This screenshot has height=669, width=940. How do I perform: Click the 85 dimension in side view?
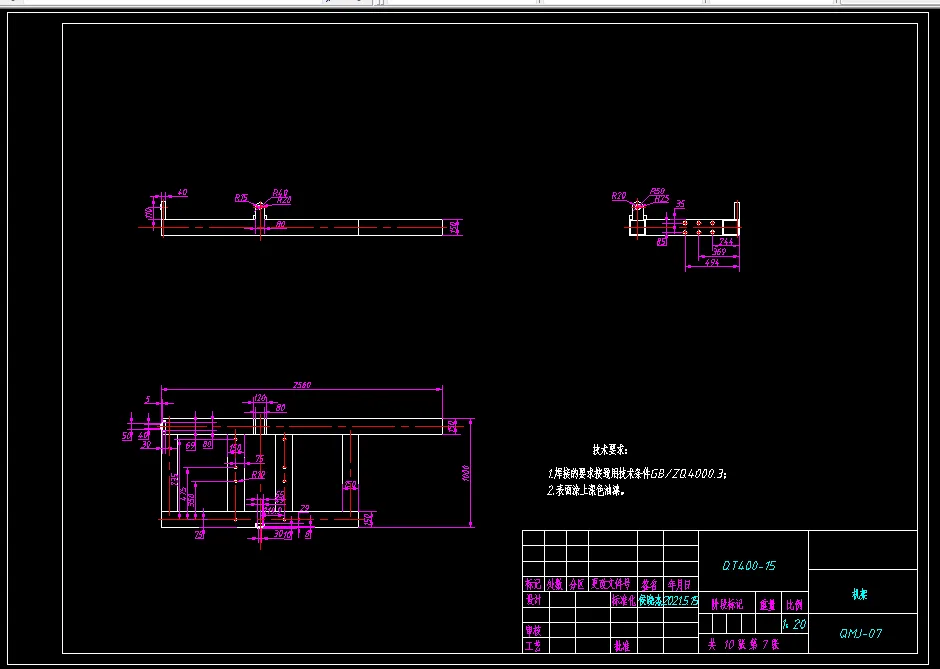661,242
